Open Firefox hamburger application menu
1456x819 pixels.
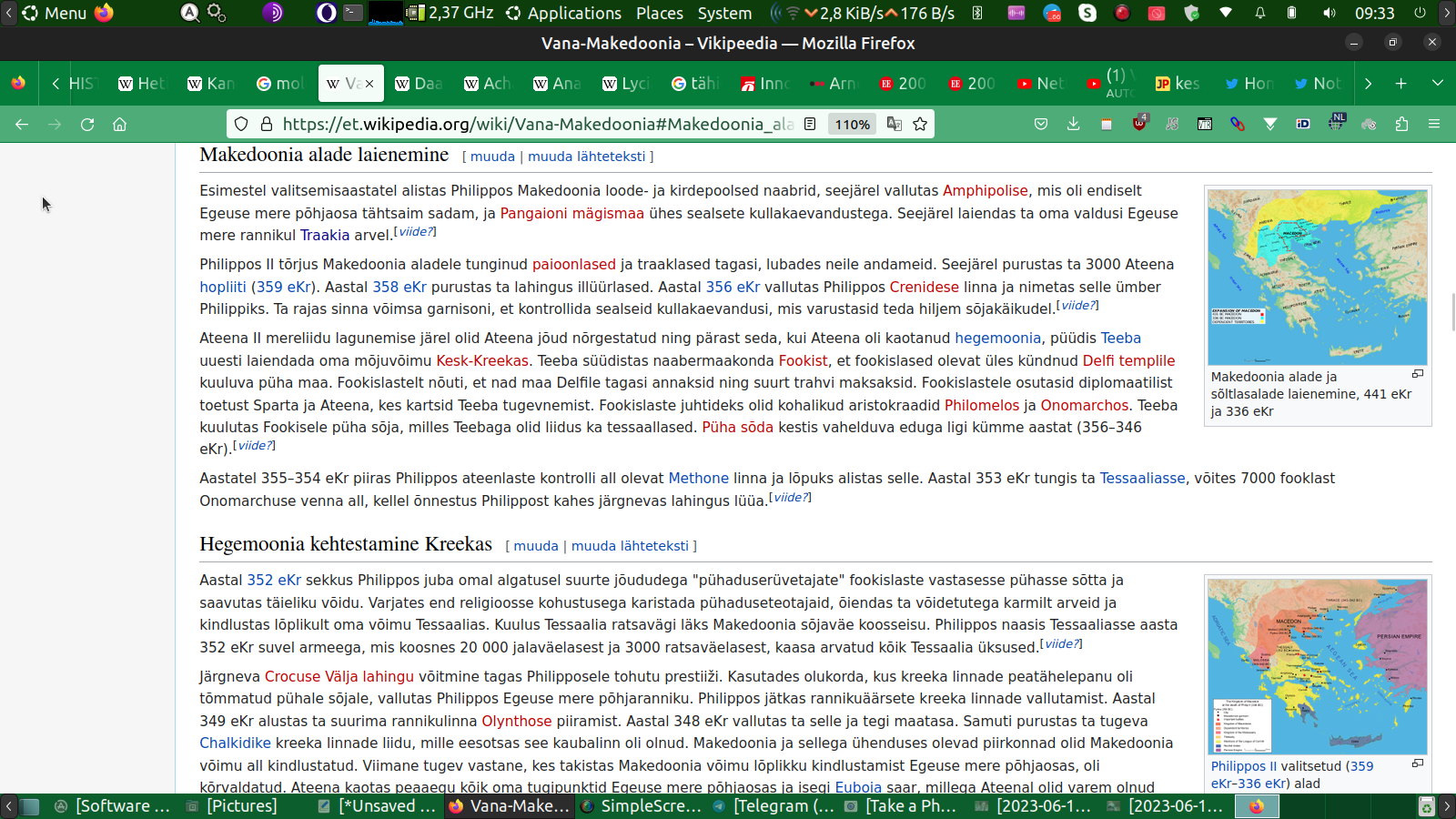(x=1434, y=125)
